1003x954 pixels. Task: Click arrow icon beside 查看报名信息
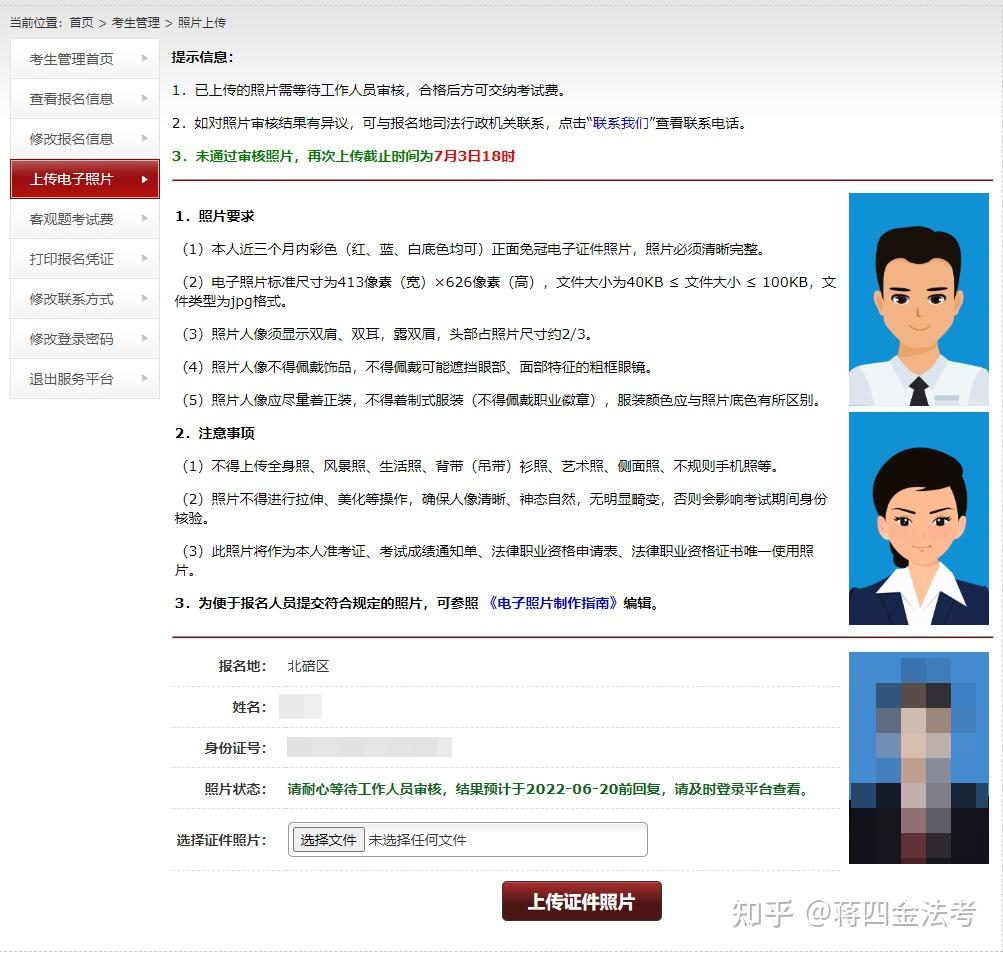pos(145,99)
